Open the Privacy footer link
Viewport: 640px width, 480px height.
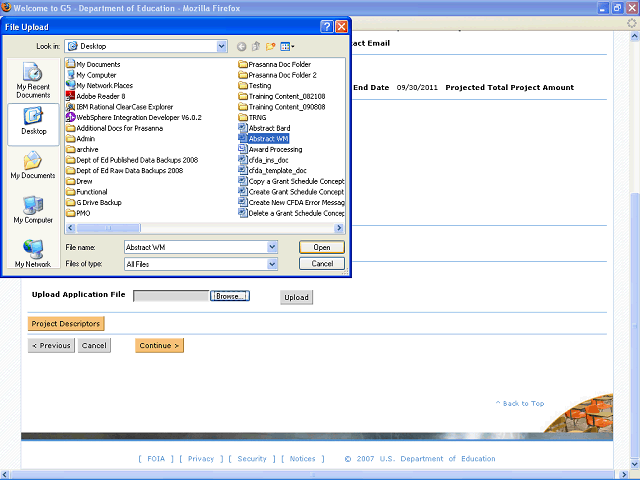point(201,459)
